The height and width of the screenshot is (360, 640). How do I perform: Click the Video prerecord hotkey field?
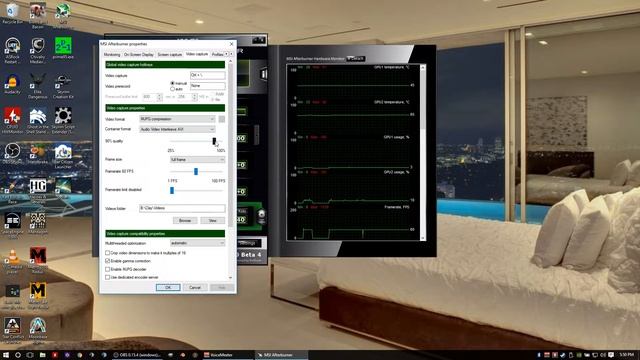(x=207, y=86)
